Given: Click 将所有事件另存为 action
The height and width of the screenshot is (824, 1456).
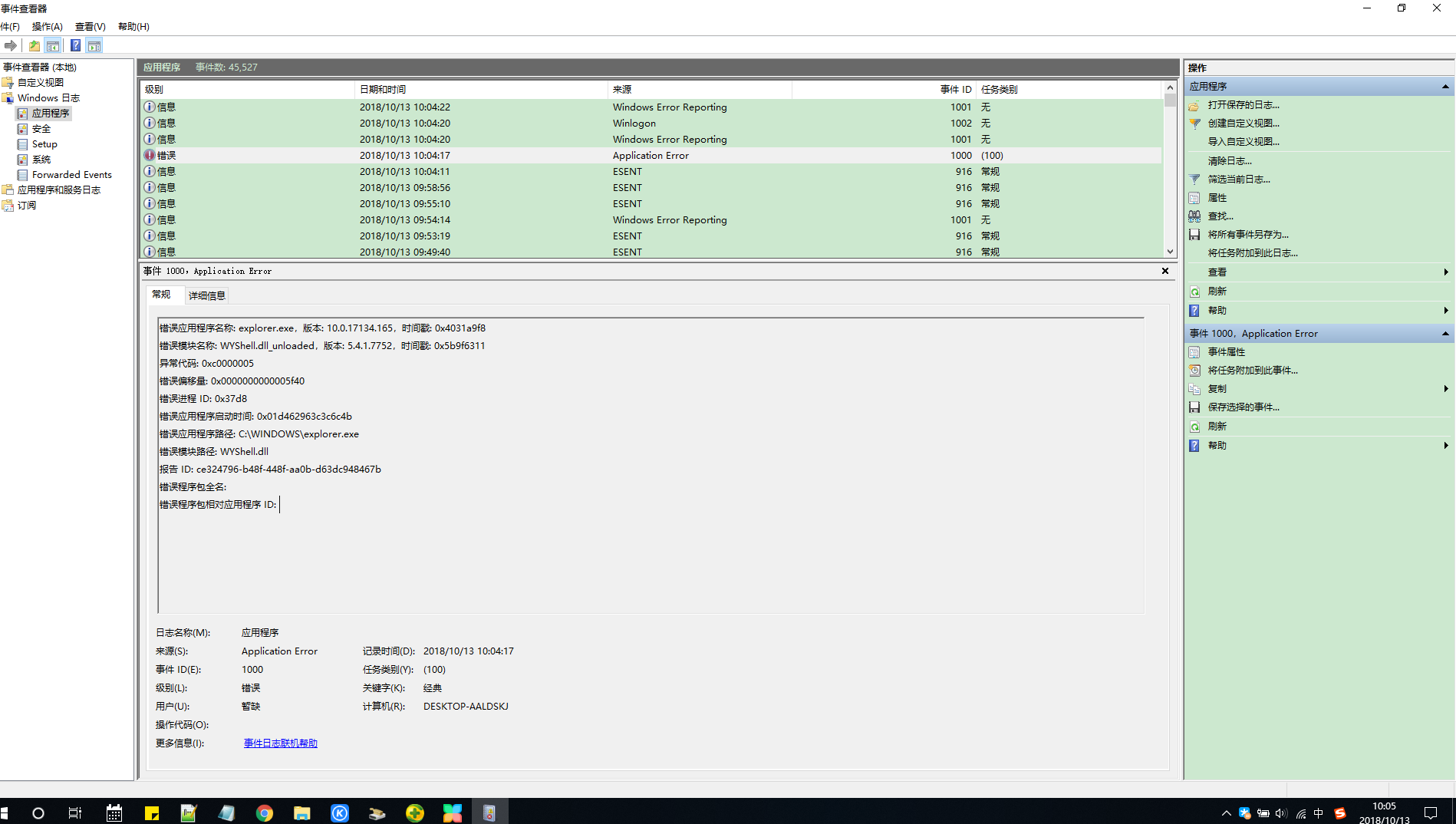Looking at the screenshot, I should (1248, 235).
